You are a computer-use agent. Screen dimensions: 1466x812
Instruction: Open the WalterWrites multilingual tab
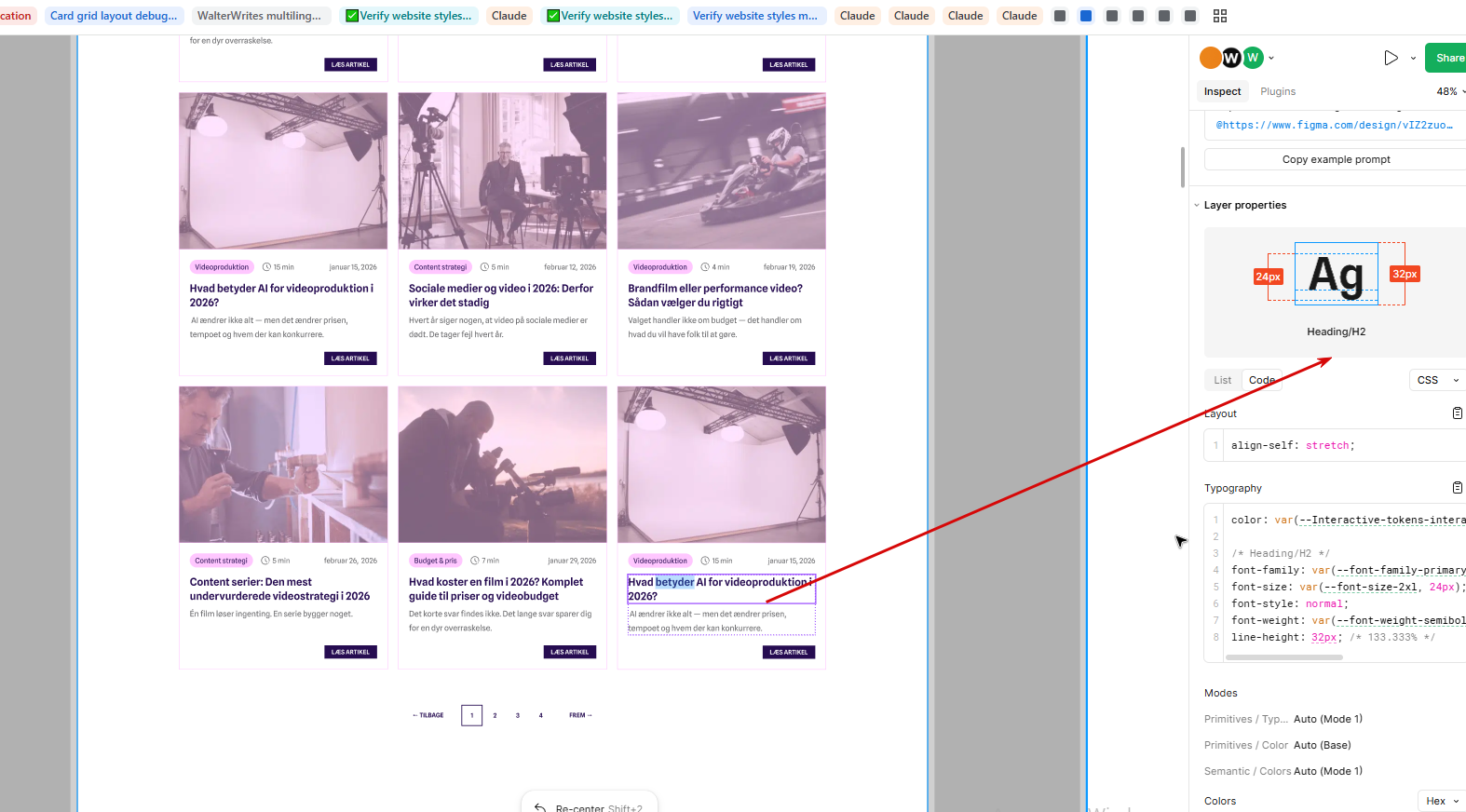259,16
